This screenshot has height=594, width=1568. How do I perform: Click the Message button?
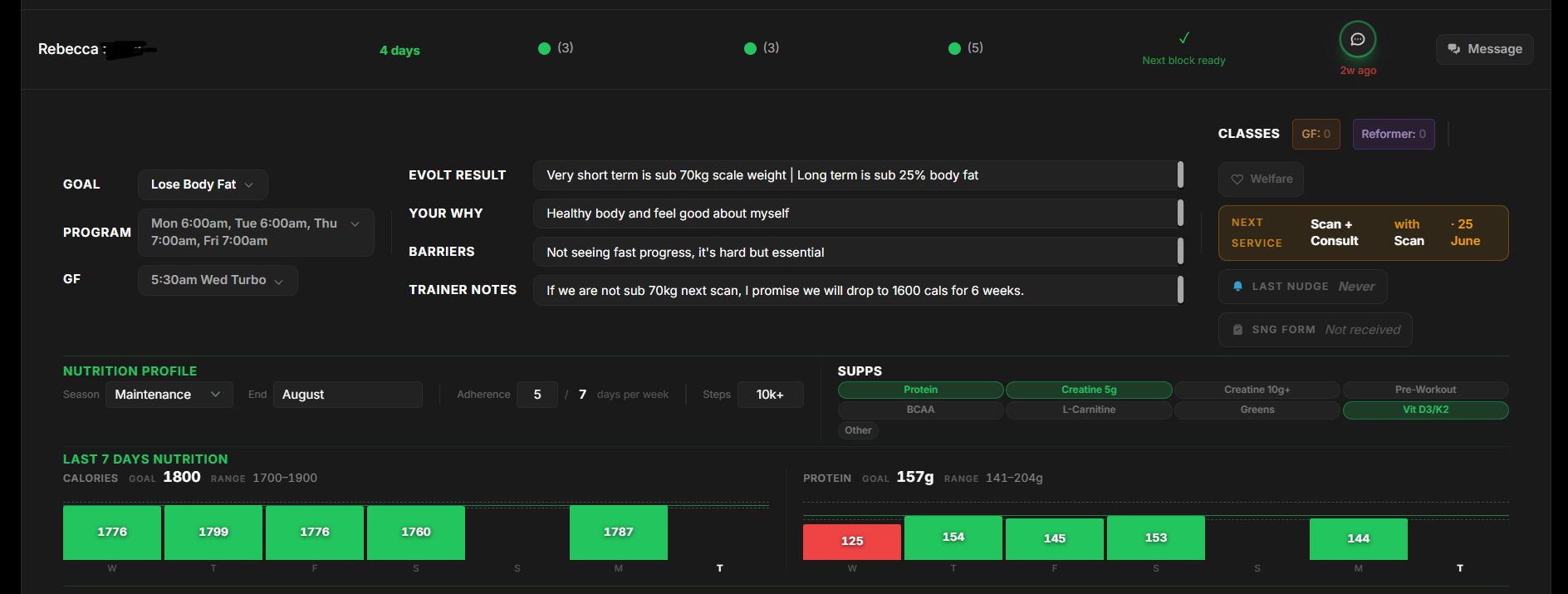[1484, 49]
